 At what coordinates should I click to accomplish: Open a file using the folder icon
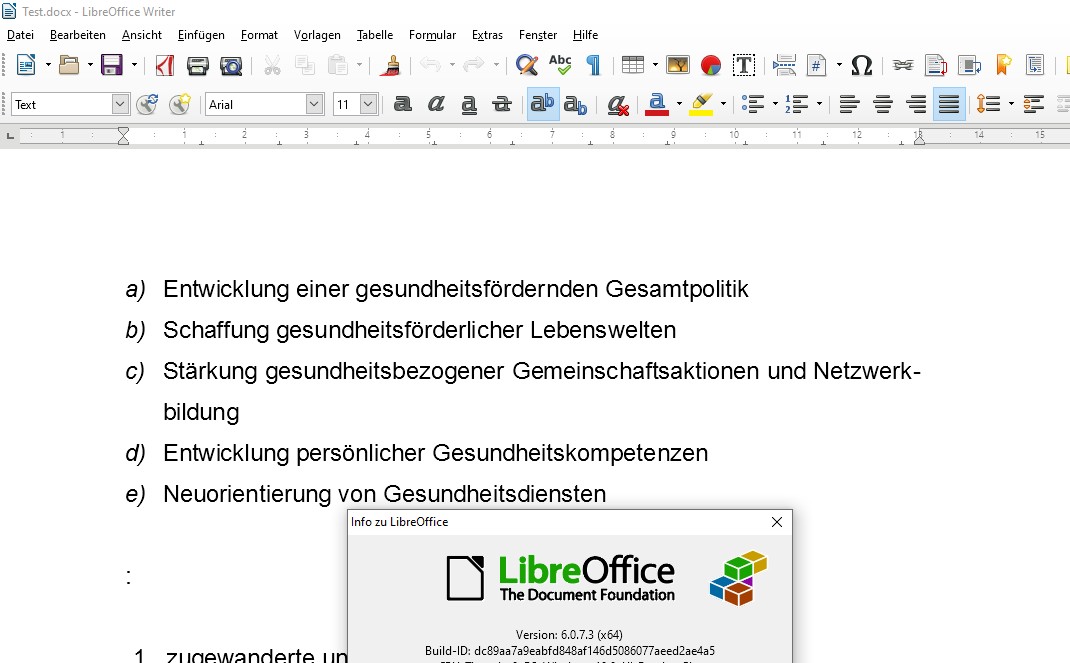68,65
